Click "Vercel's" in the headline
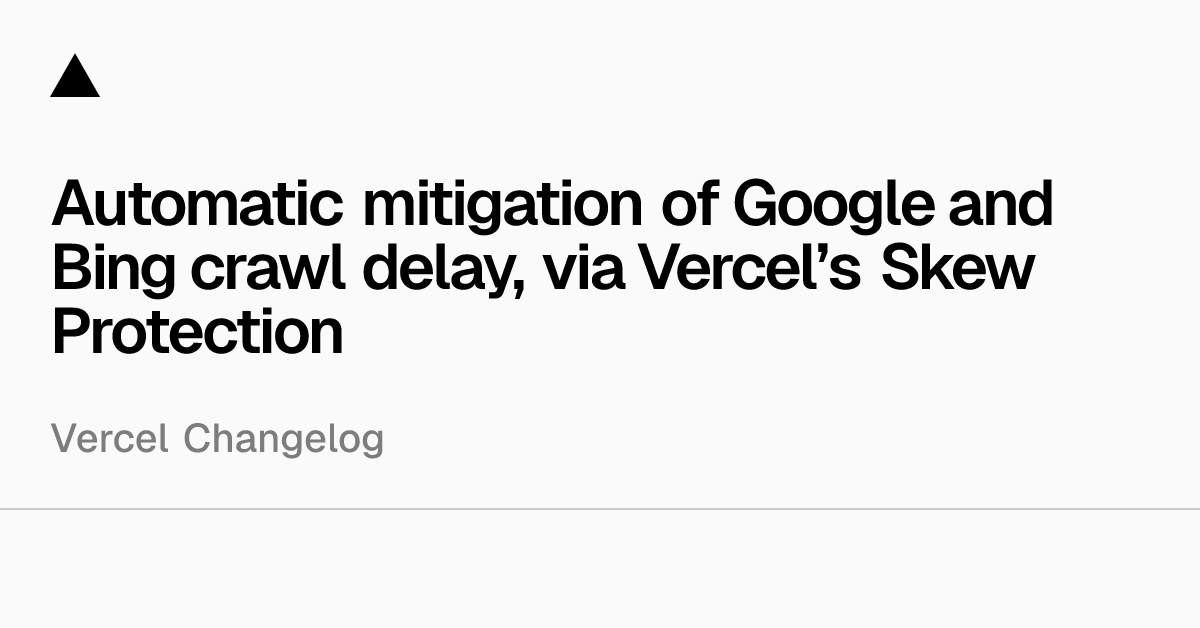This screenshot has width=1200, height=628. pyautogui.click(x=749, y=268)
